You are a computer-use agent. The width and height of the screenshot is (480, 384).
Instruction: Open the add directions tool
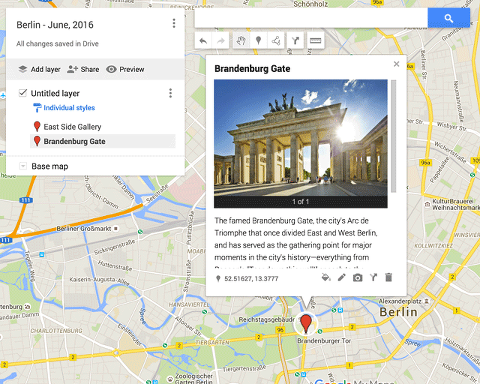point(295,41)
